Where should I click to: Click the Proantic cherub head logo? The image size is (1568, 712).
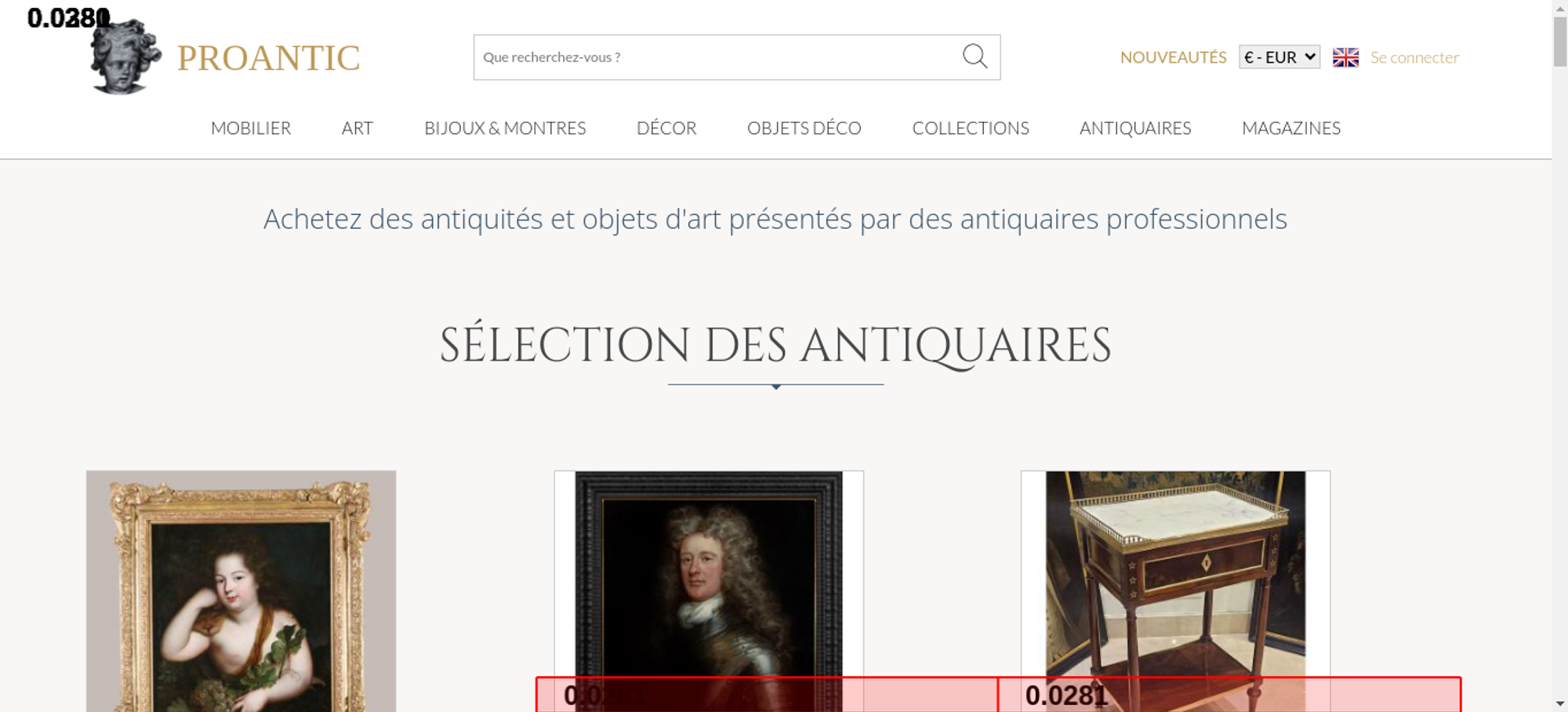tap(125, 58)
